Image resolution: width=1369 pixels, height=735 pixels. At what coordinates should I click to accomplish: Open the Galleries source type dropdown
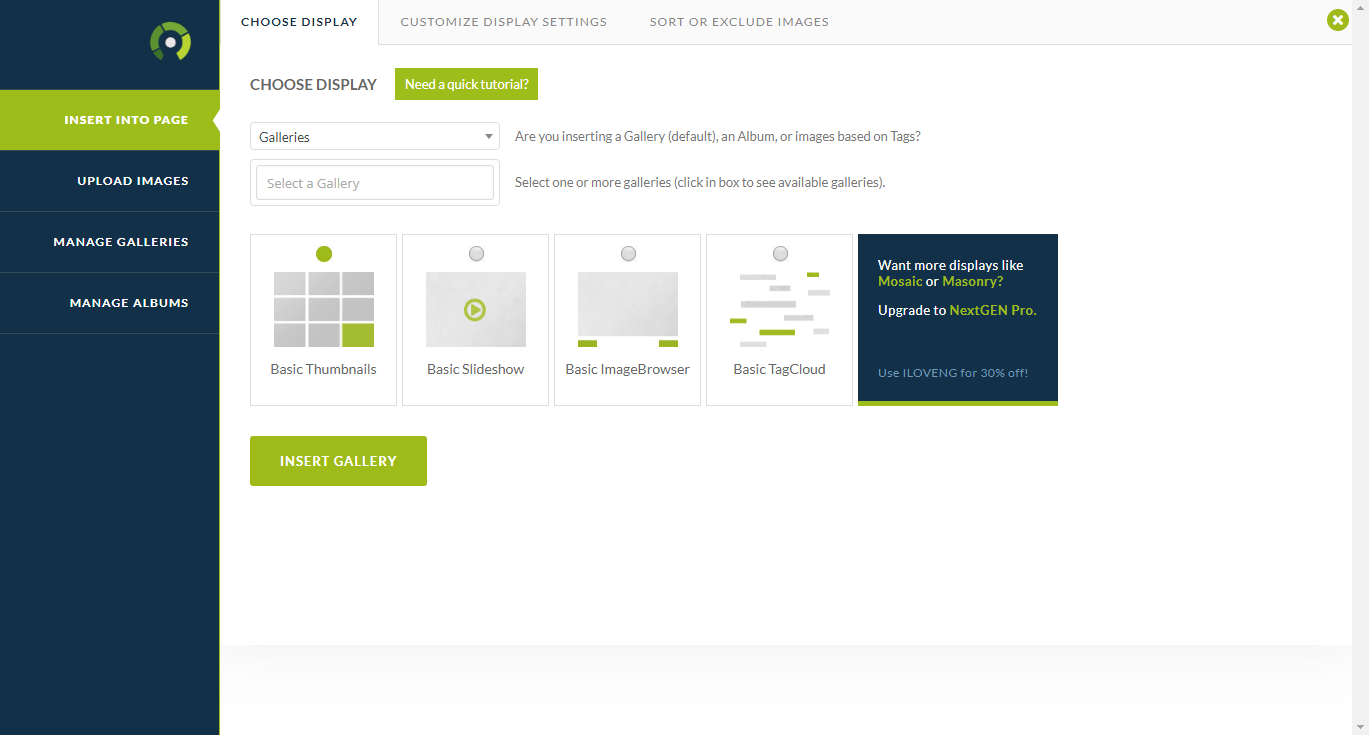tap(375, 137)
